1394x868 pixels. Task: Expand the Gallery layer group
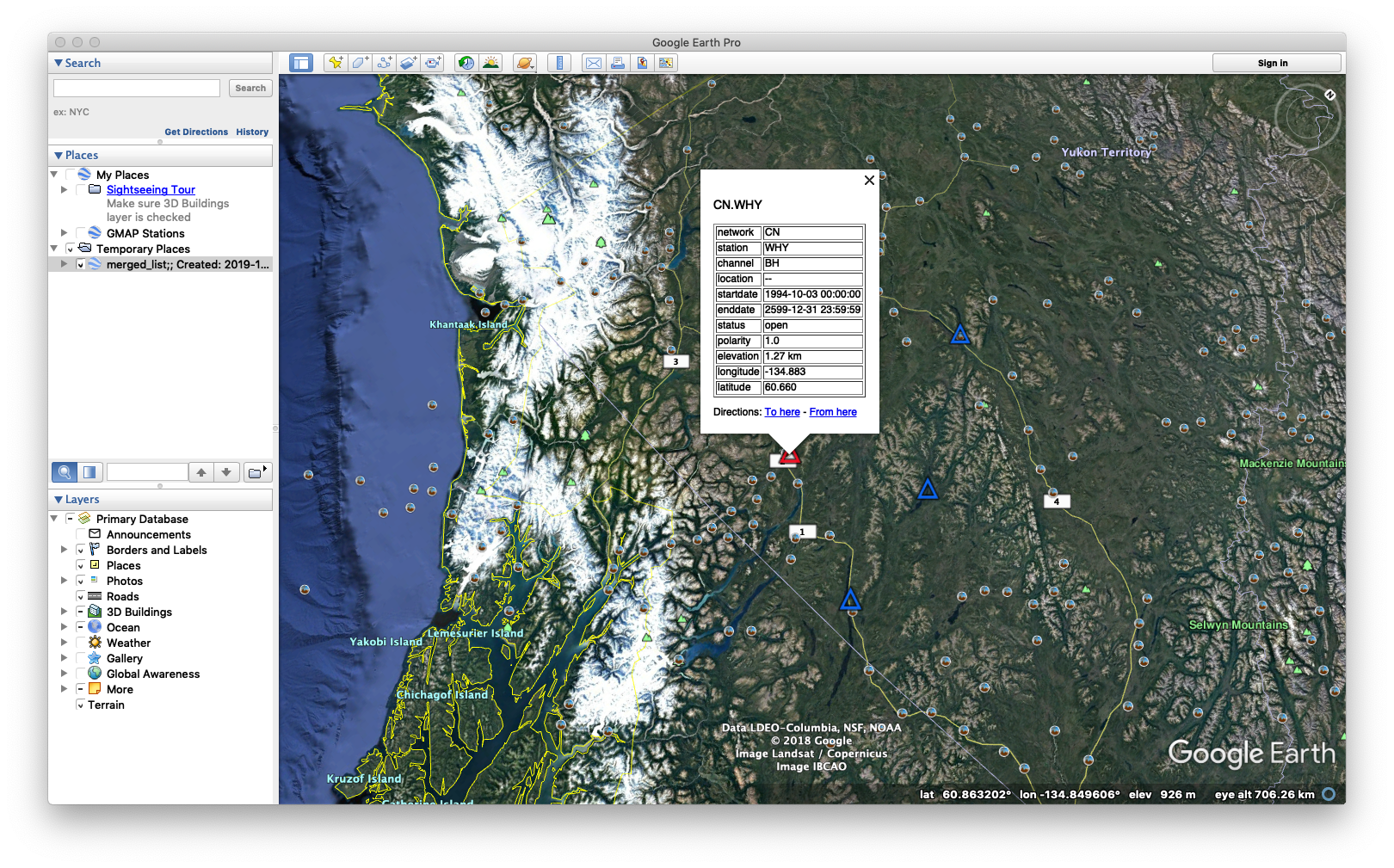point(64,658)
